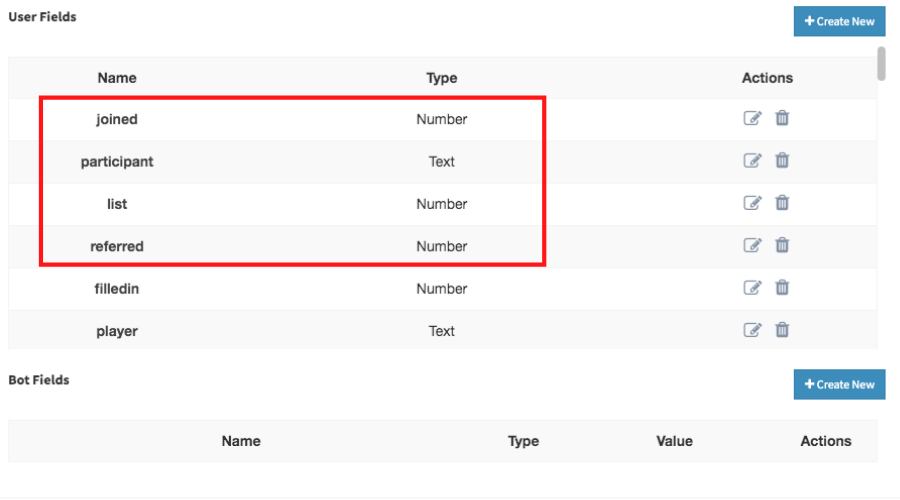Delete the list field
This screenshot has height=500, width=900.
(782, 203)
